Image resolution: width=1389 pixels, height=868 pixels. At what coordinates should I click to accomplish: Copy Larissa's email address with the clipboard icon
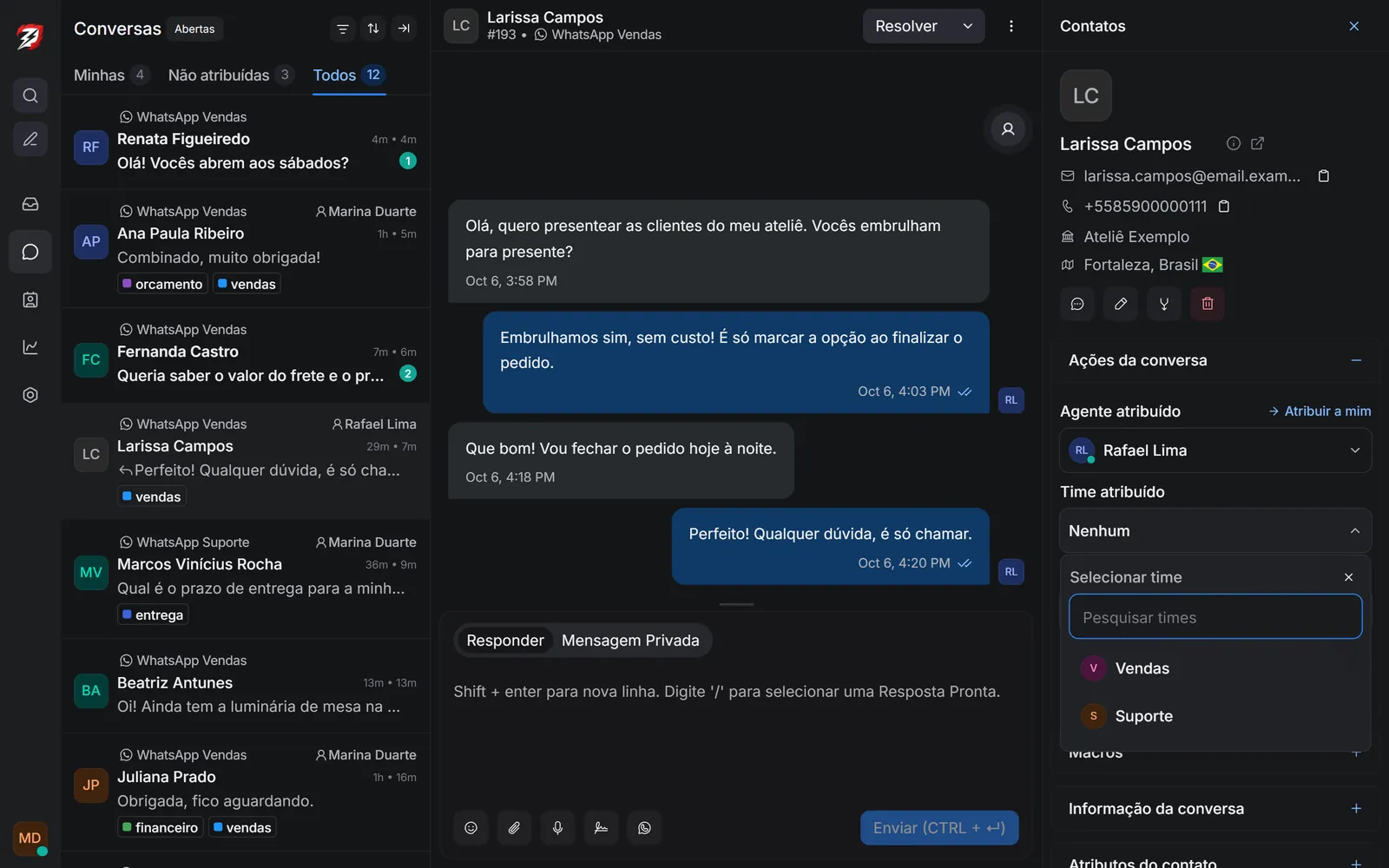tap(1324, 176)
